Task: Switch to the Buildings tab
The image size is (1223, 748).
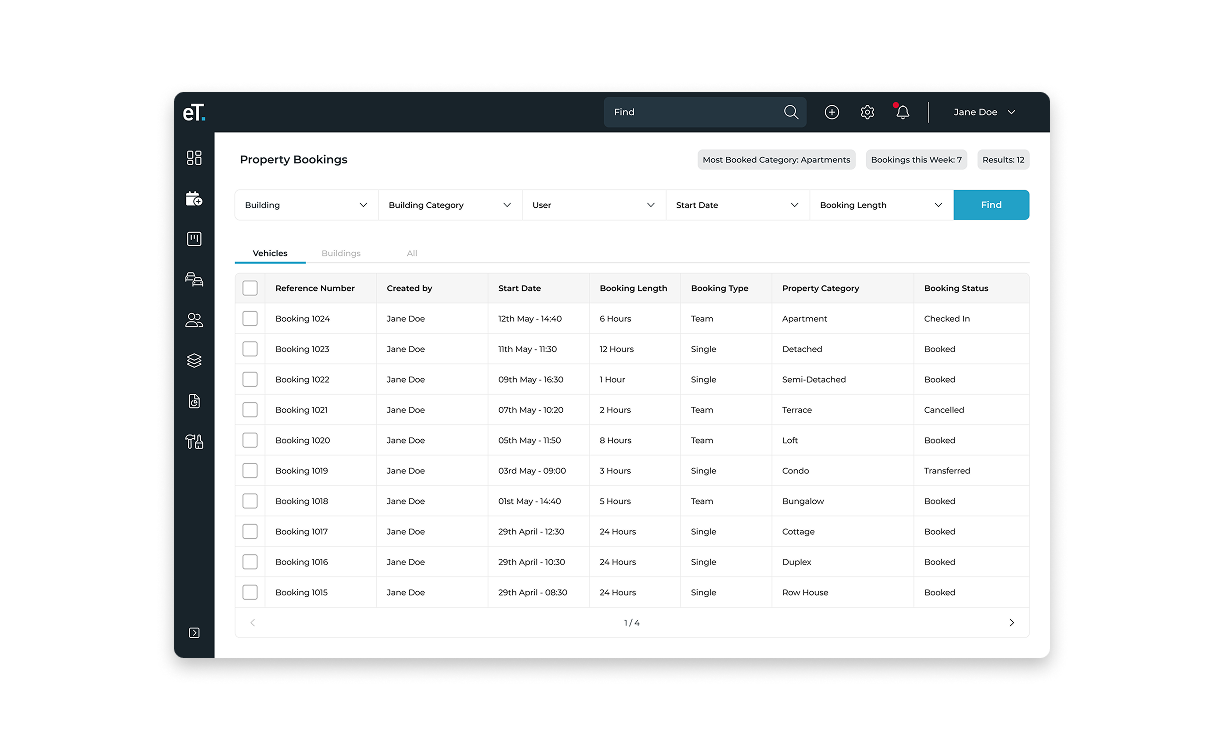Action: (341, 254)
